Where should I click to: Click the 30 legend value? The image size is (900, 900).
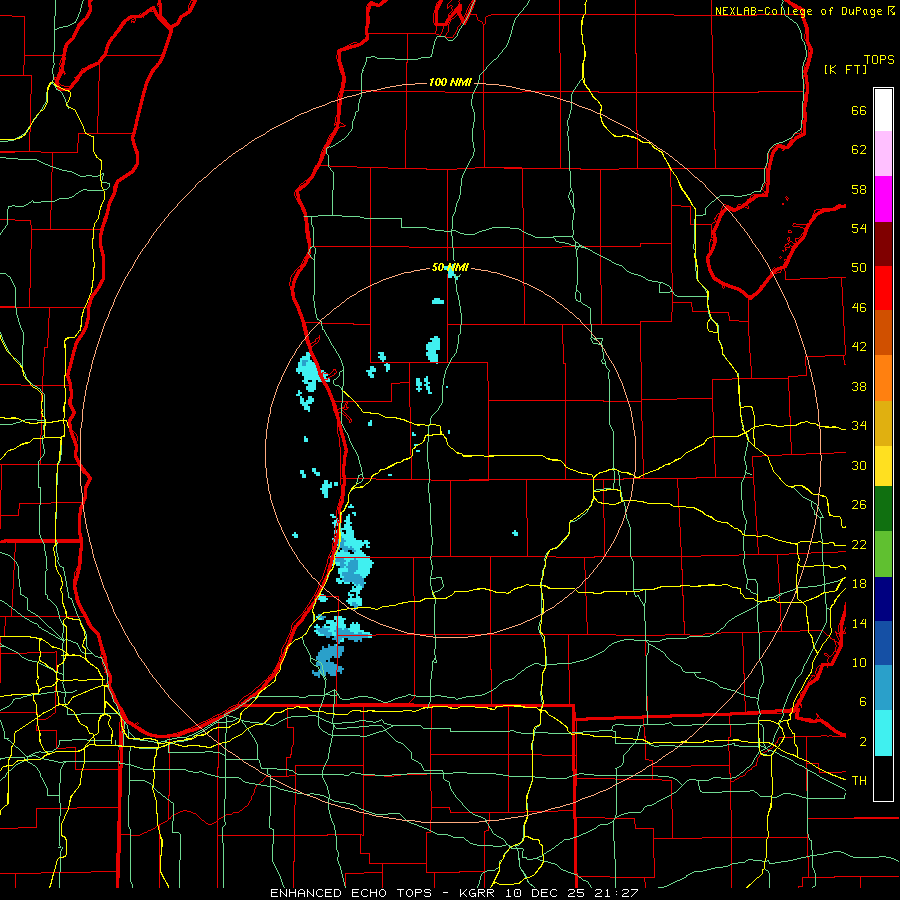(859, 465)
